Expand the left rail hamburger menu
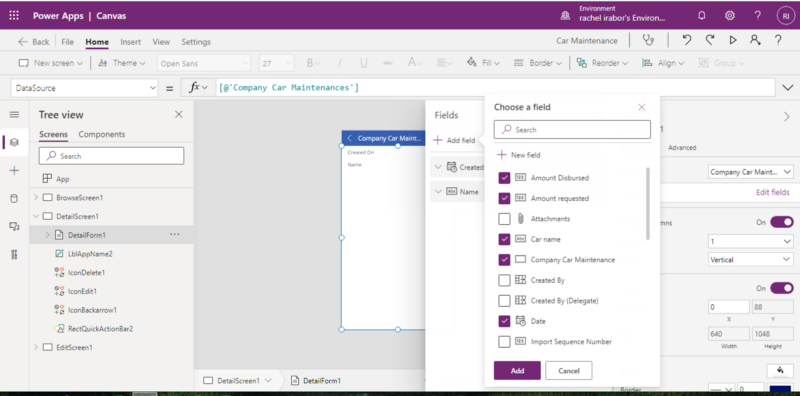This screenshot has width=800, height=396. pos(14,115)
